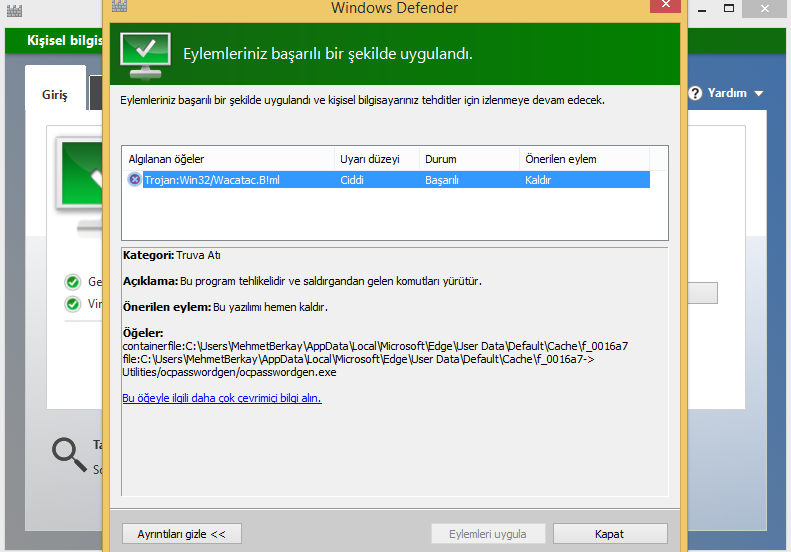Click the magnifying glass scan icon in the main window
This screenshot has height=552, width=791.
69,455
